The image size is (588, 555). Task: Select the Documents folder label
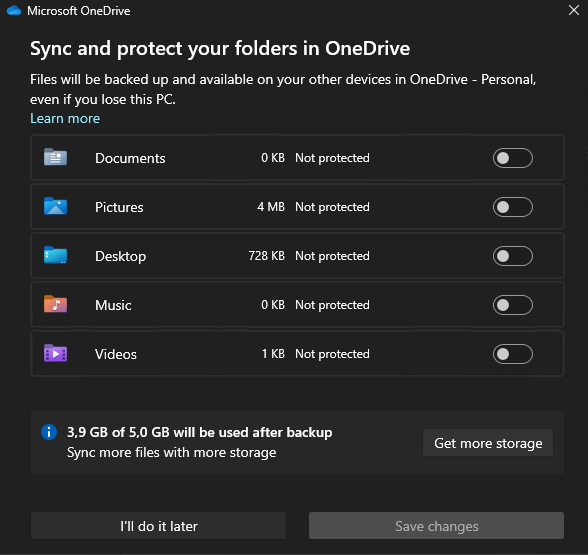coord(130,158)
